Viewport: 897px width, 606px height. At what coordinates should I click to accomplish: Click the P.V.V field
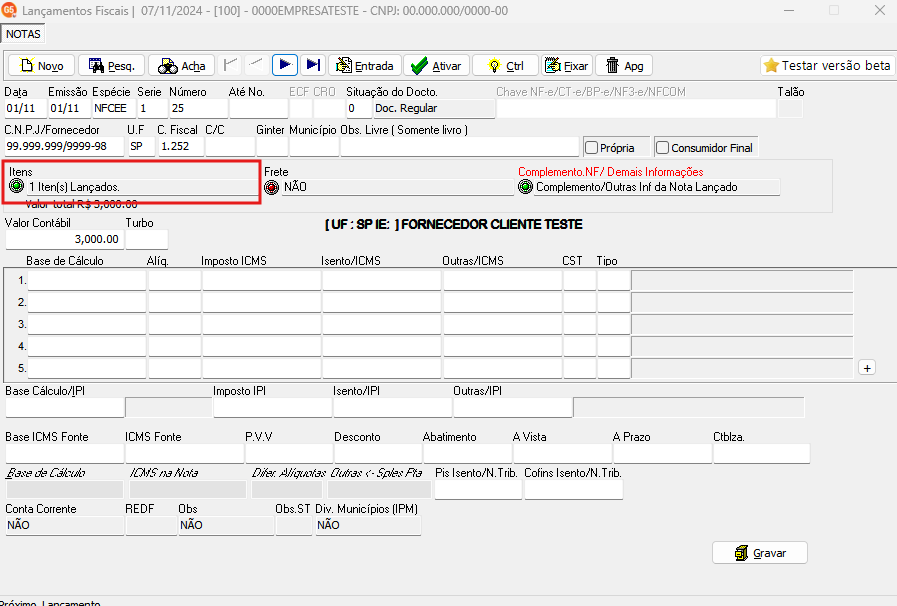point(289,453)
